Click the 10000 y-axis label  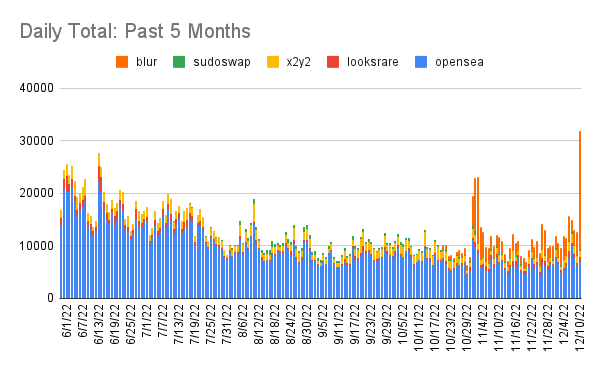coord(37,246)
